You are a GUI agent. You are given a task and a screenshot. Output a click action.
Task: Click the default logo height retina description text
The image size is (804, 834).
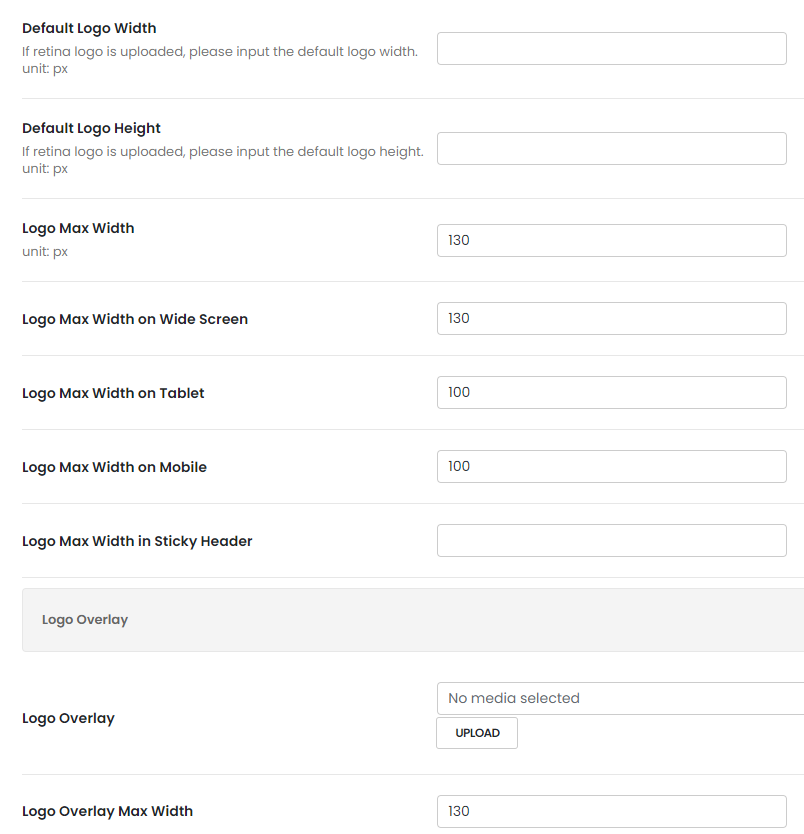[222, 151]
